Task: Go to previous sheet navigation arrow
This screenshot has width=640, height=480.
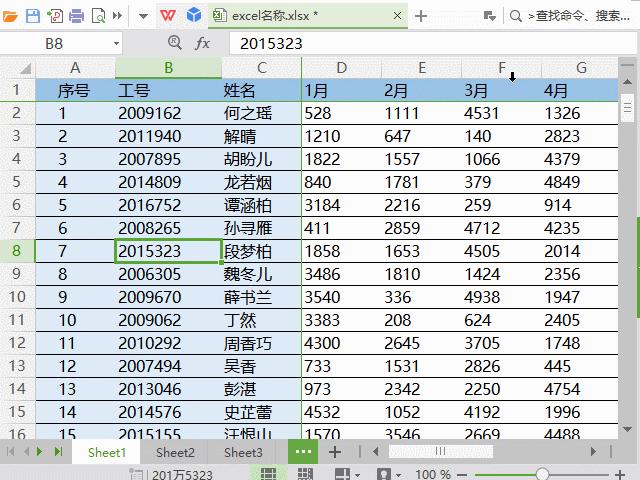Action: point(26,451)
